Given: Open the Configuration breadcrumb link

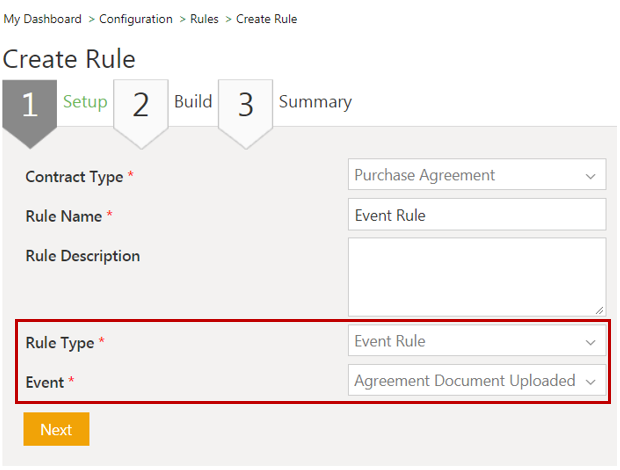Looking at the screenshot, I should coord(135,19).
